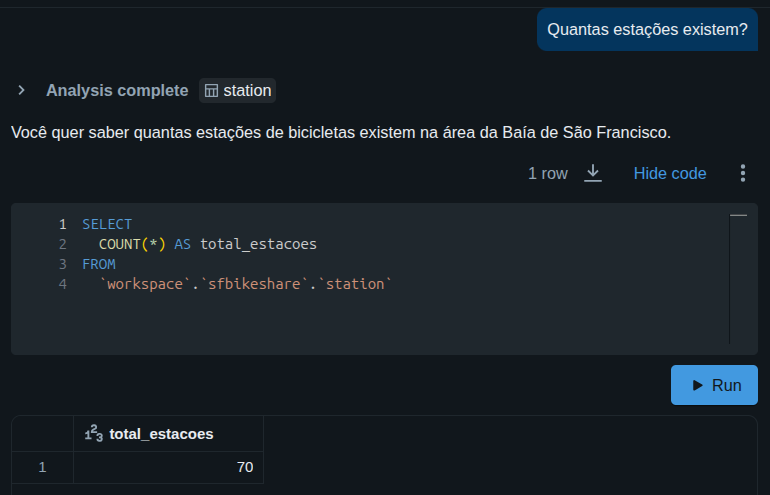Click the code editor vertical scrollbar
The image size is (770, 495).
pyautogui.click(x=733, y=280)
